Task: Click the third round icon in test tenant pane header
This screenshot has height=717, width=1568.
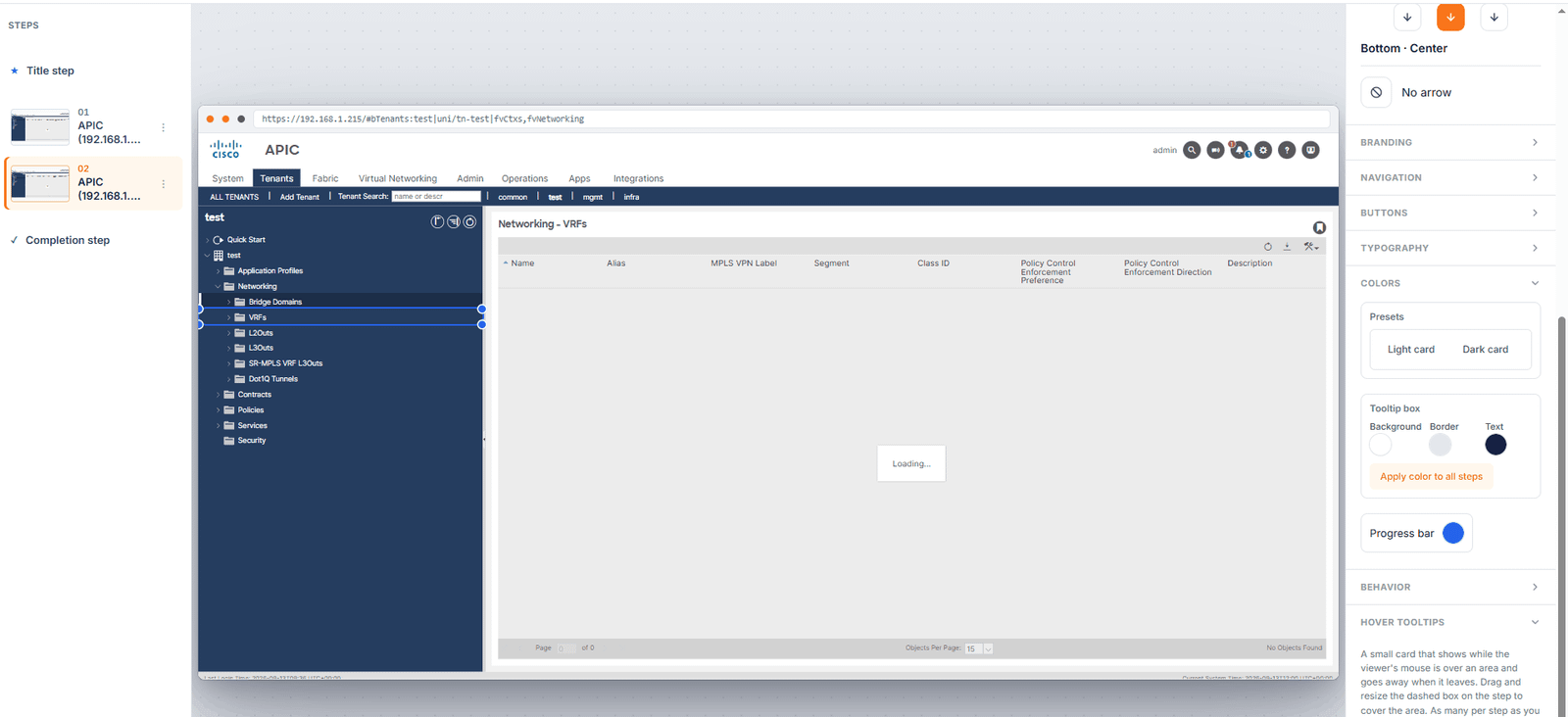Action: click(x=469, y=221)
